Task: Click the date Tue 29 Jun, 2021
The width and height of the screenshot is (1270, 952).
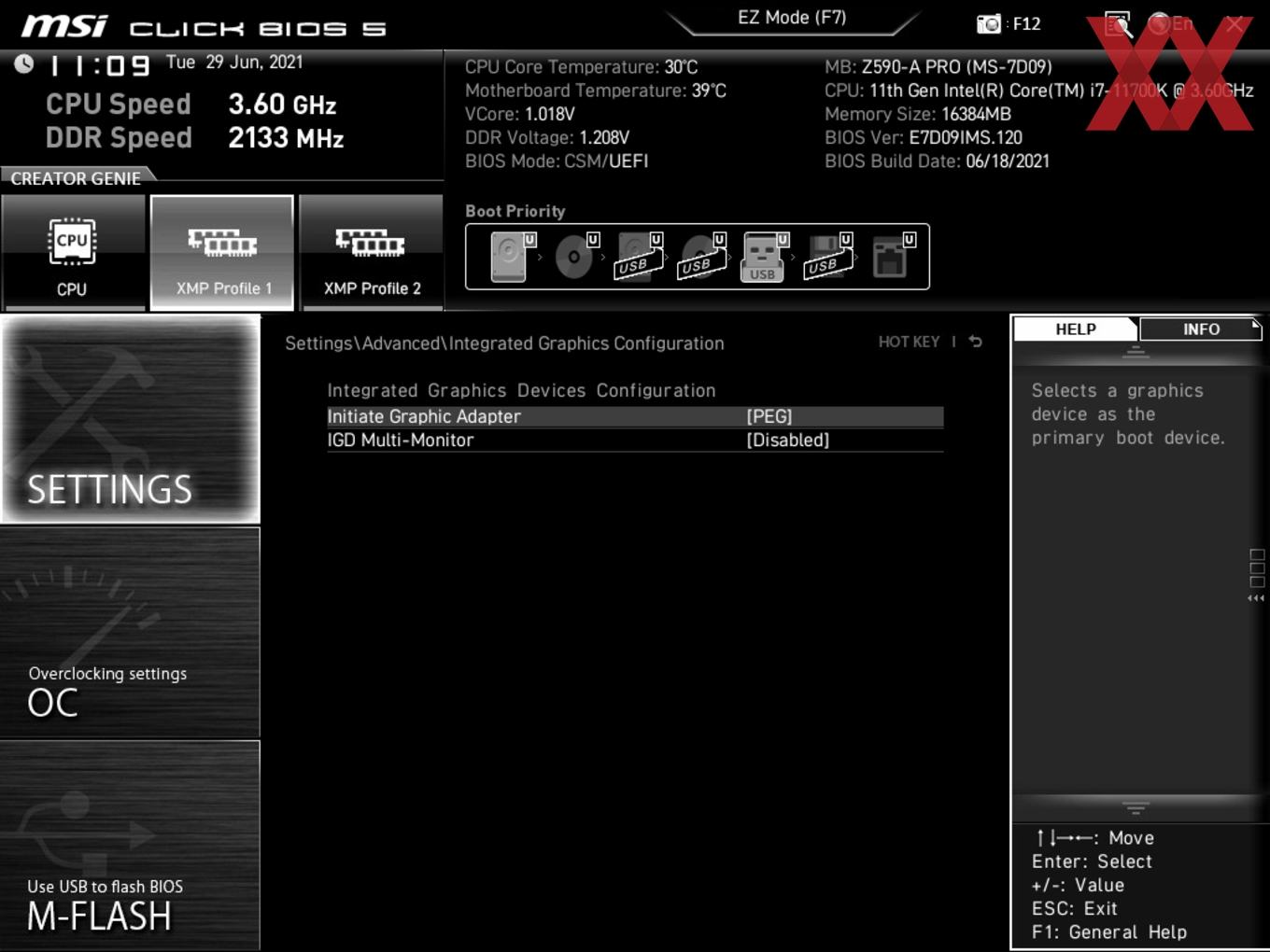Action: (234, 63)
